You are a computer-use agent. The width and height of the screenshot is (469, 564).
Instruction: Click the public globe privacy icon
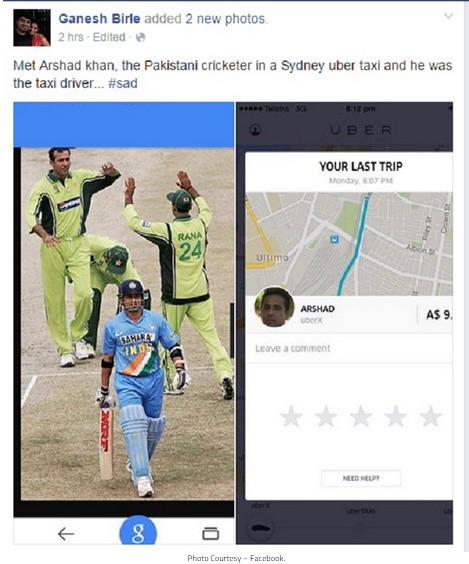click(x=141, y=37)
